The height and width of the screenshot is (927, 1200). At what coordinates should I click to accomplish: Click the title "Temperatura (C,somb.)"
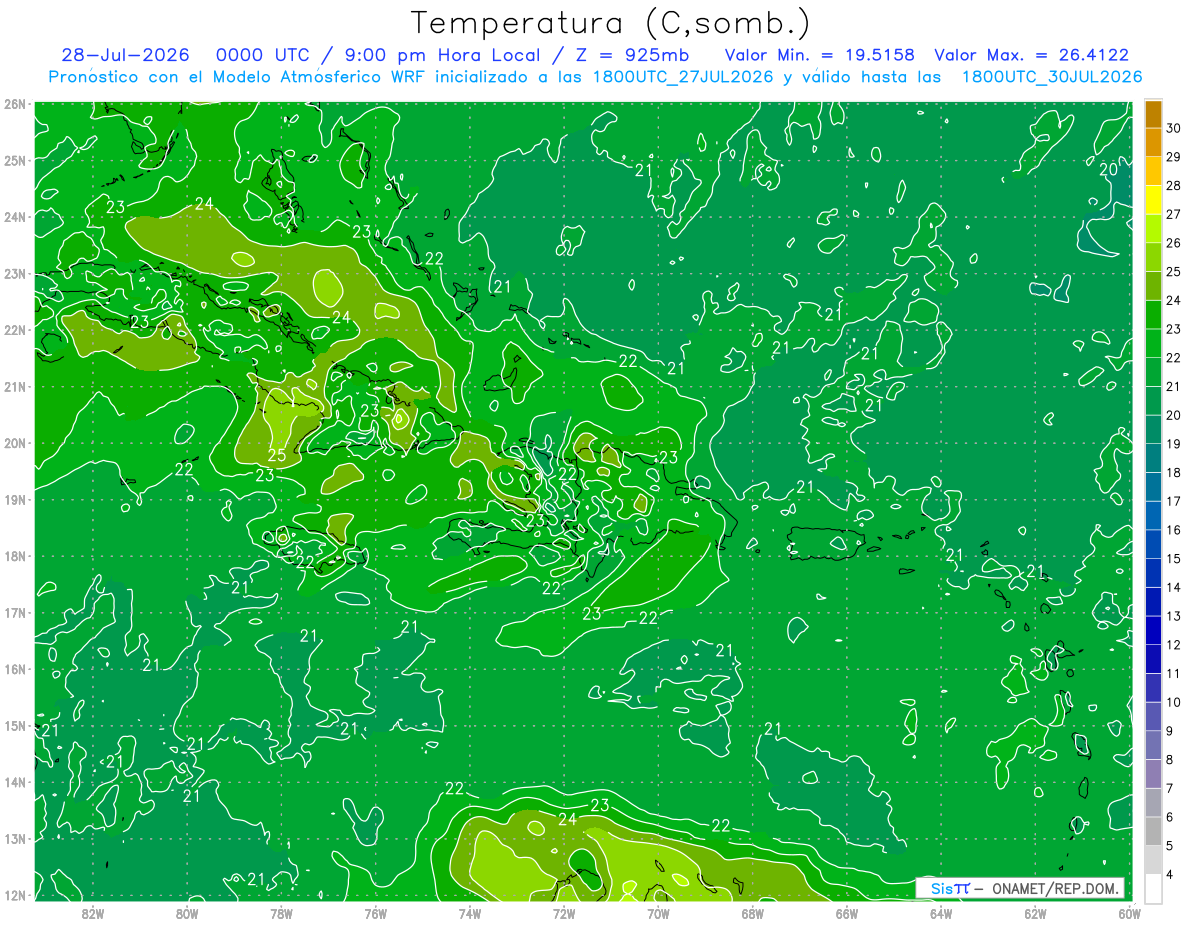point(611,23)
